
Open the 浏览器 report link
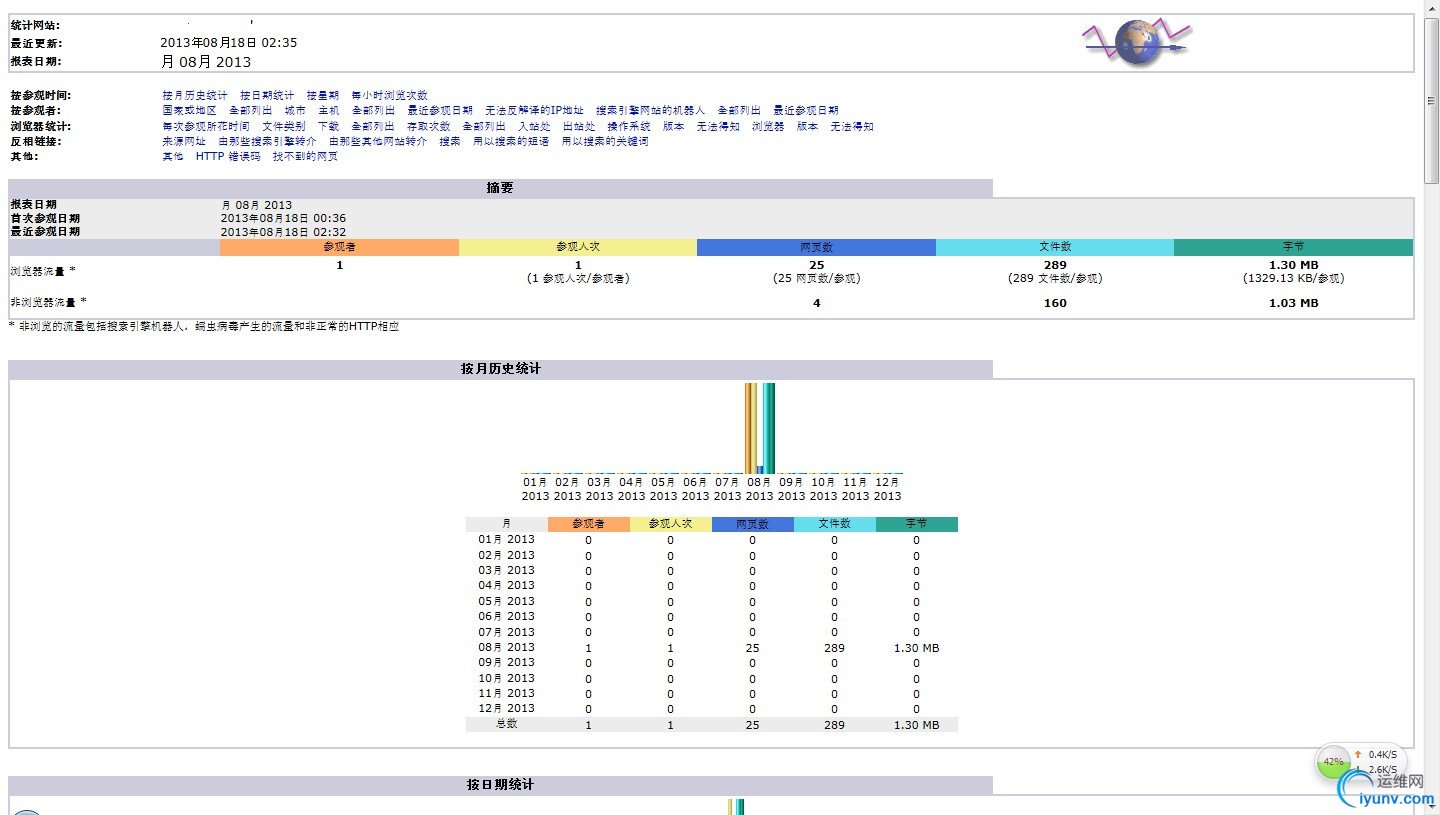pyautogui.click(x=768, y=127)
